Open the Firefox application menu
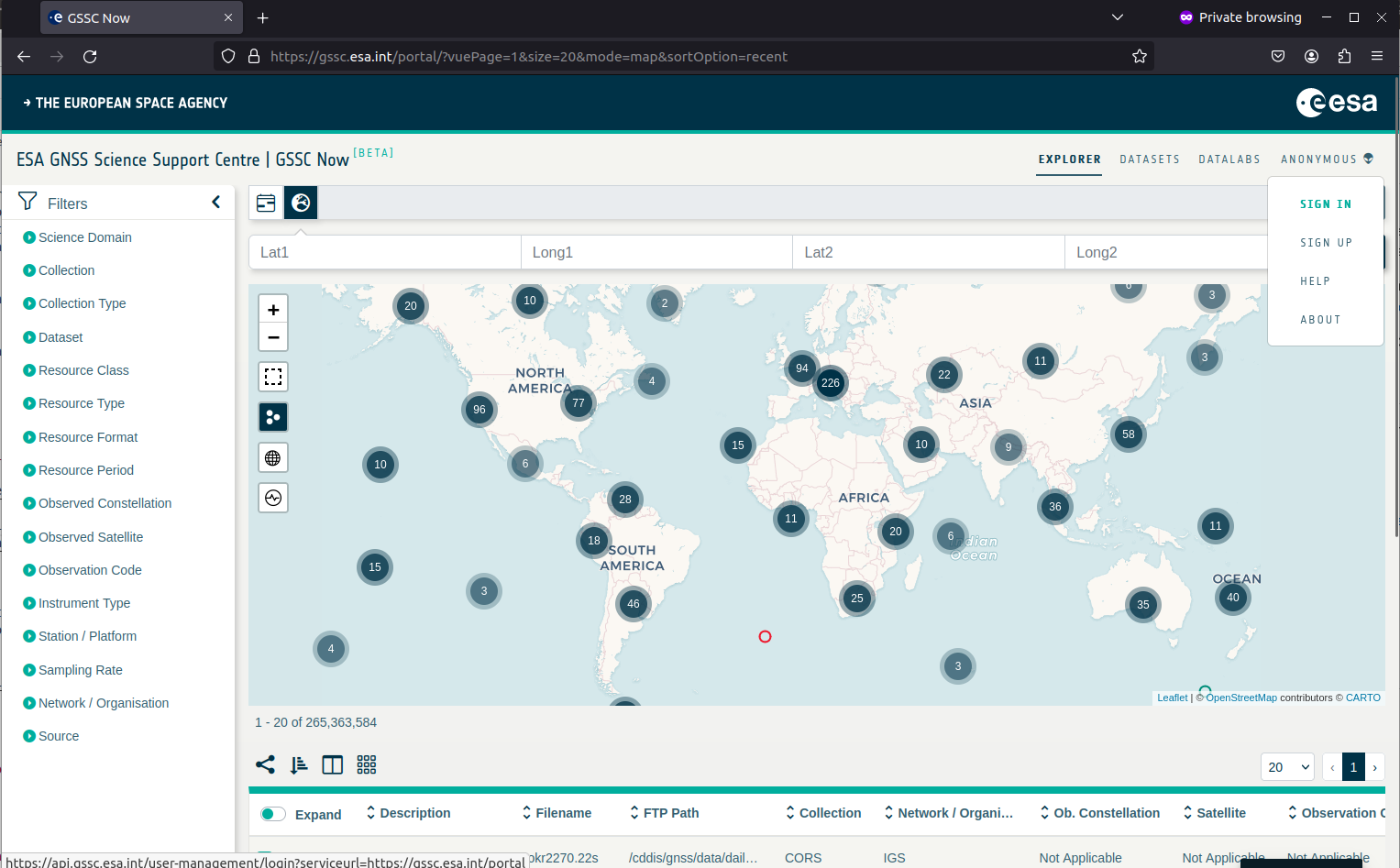The height and width of the screenshot is (868, 1400). pyautogui.click(x=1377, y=57)
